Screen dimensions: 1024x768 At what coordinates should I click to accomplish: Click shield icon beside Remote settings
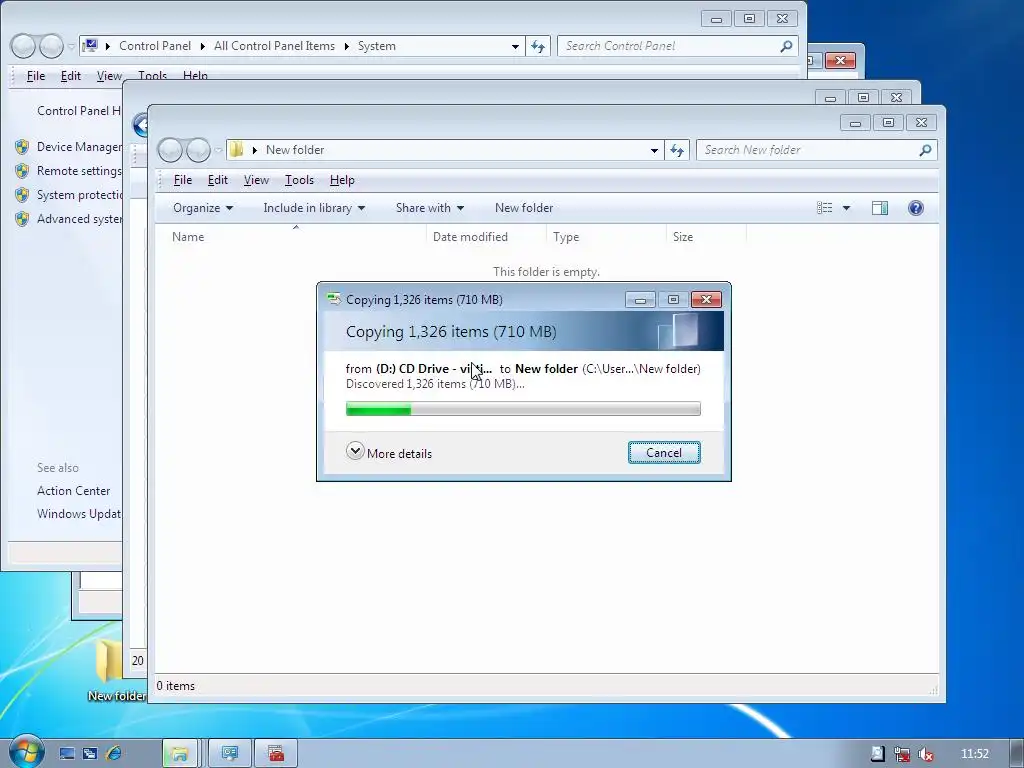pyautogui.click(x=22, y=171)
